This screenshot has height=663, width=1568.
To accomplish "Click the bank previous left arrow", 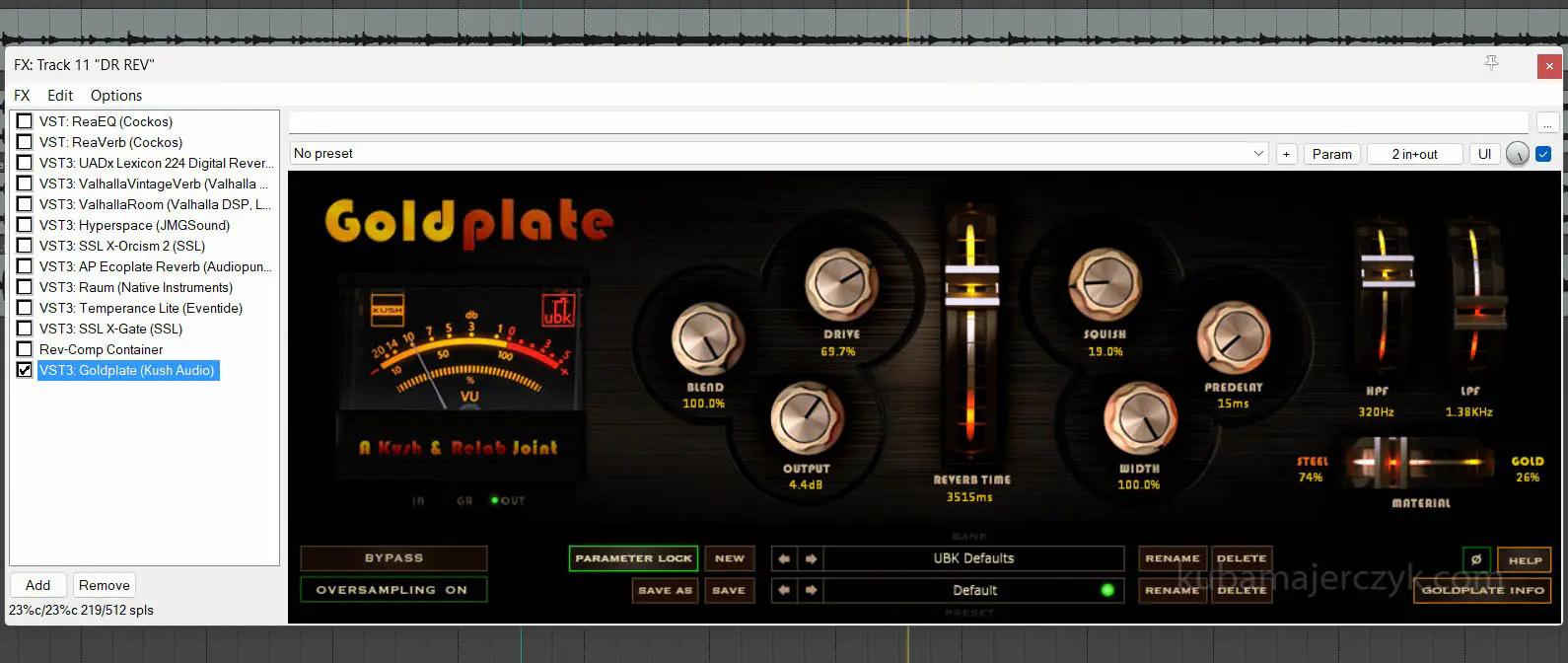I will 784,558.
